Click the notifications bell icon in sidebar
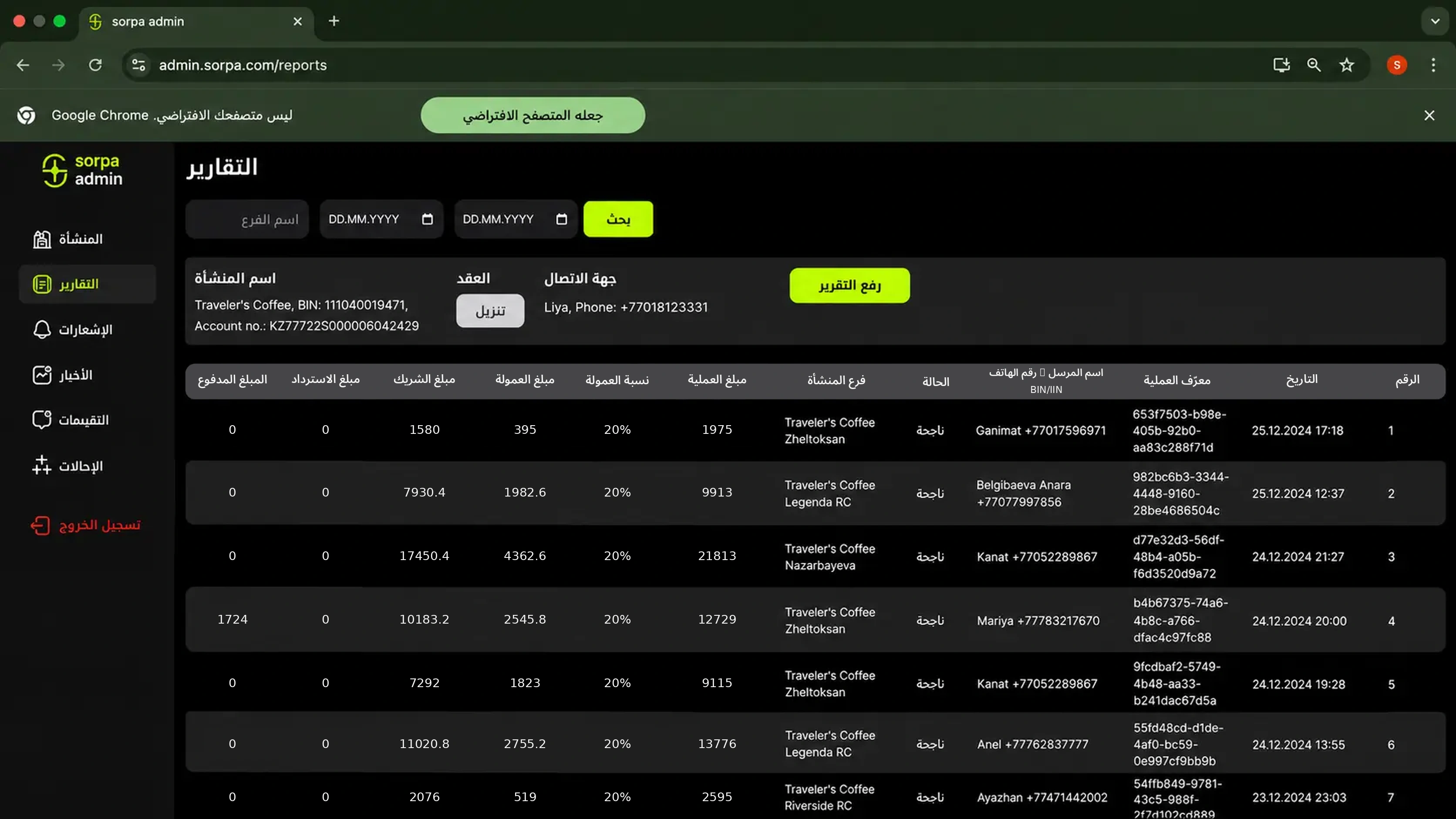Viewport: 1456px width, 819px height. (42, 329)
